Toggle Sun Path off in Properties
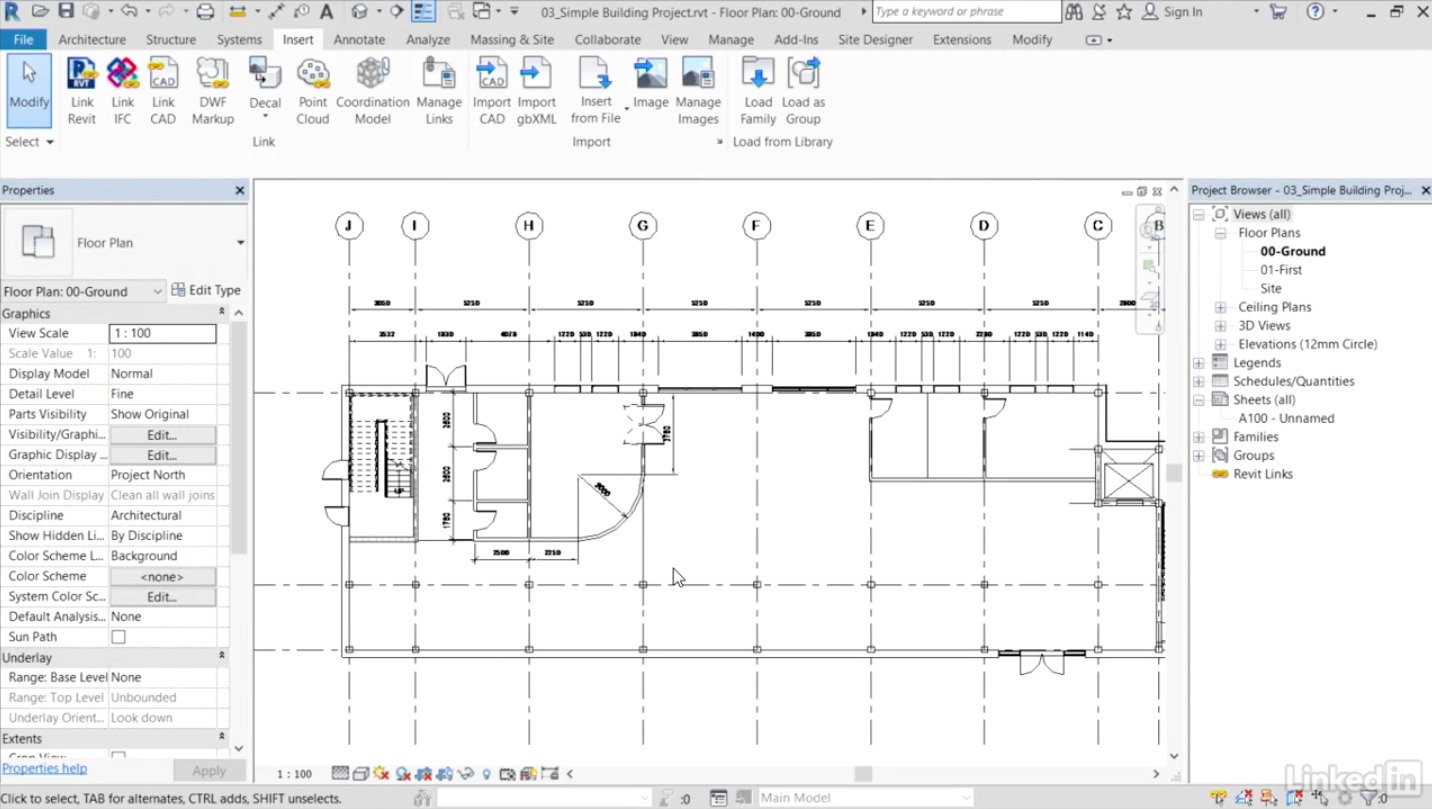 click(x=119, y=636)
